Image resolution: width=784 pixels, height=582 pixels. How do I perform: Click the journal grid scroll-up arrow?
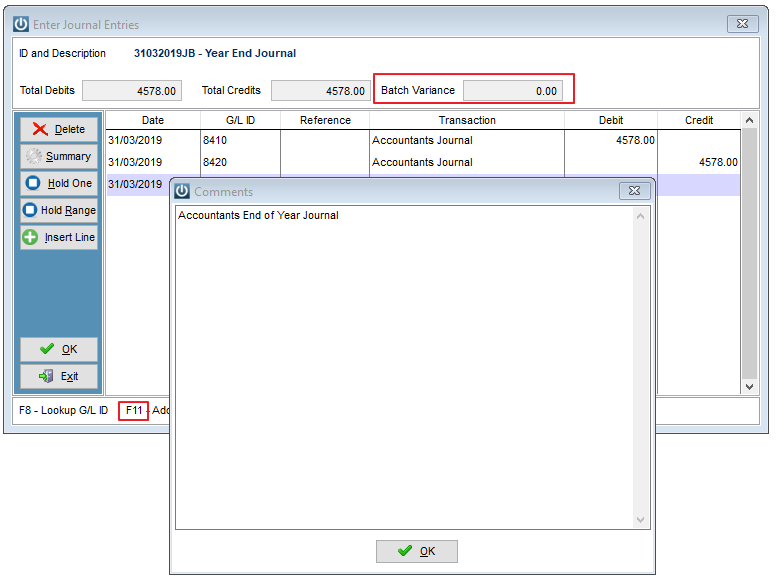click(749, 120)
